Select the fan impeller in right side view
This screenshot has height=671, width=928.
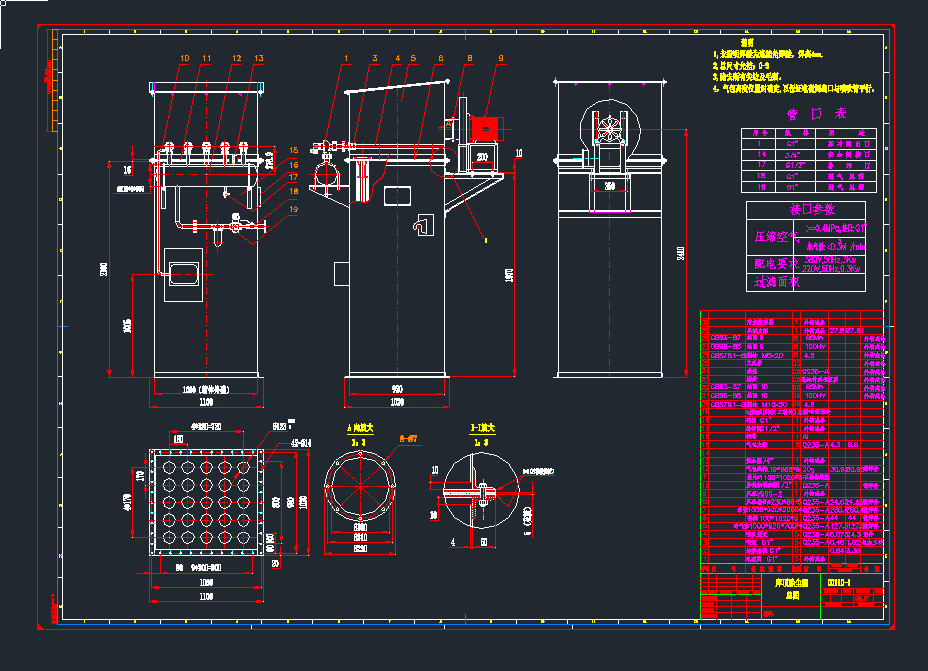tap(609, 128)
